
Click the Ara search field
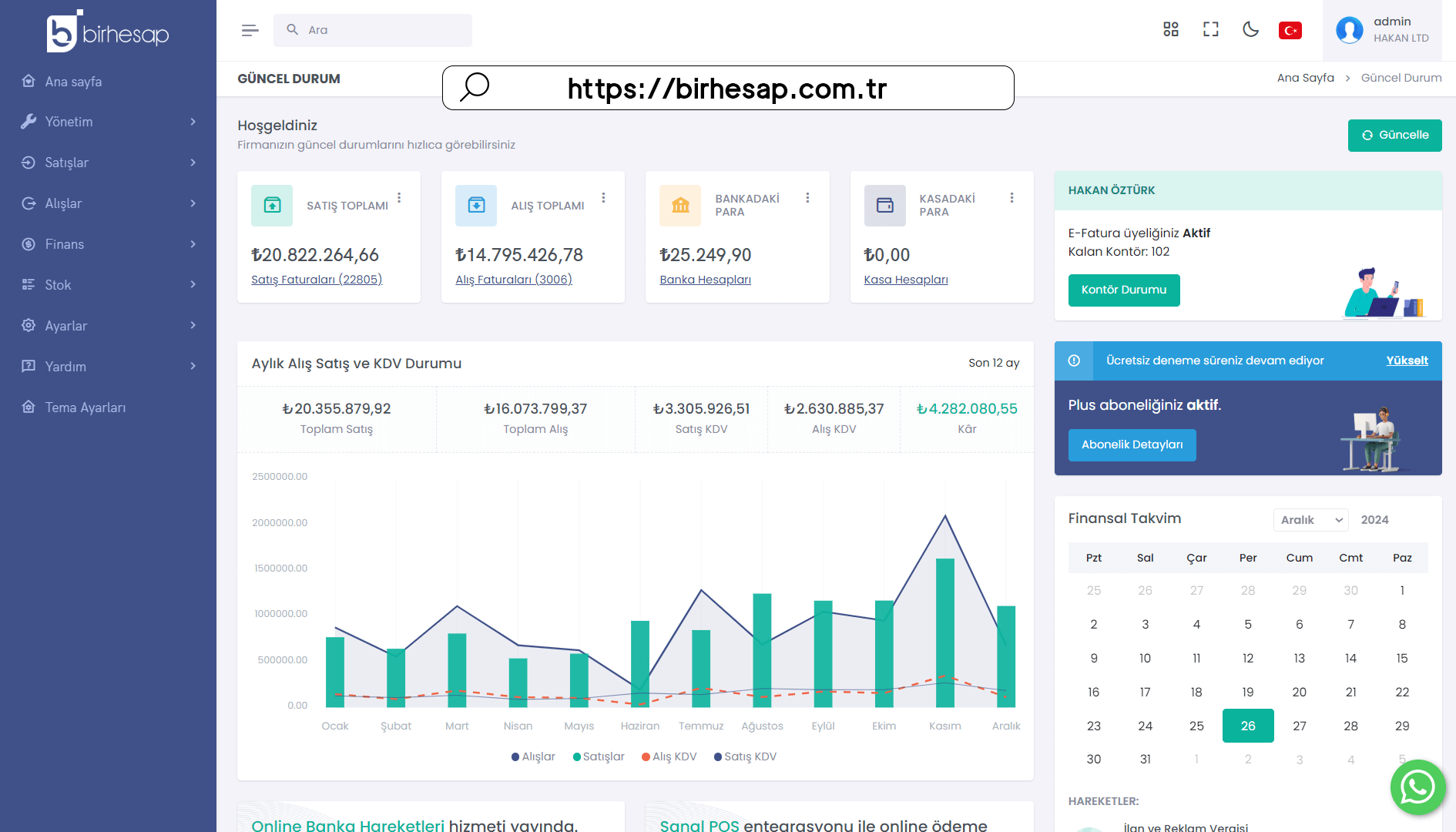pos(373,30)
